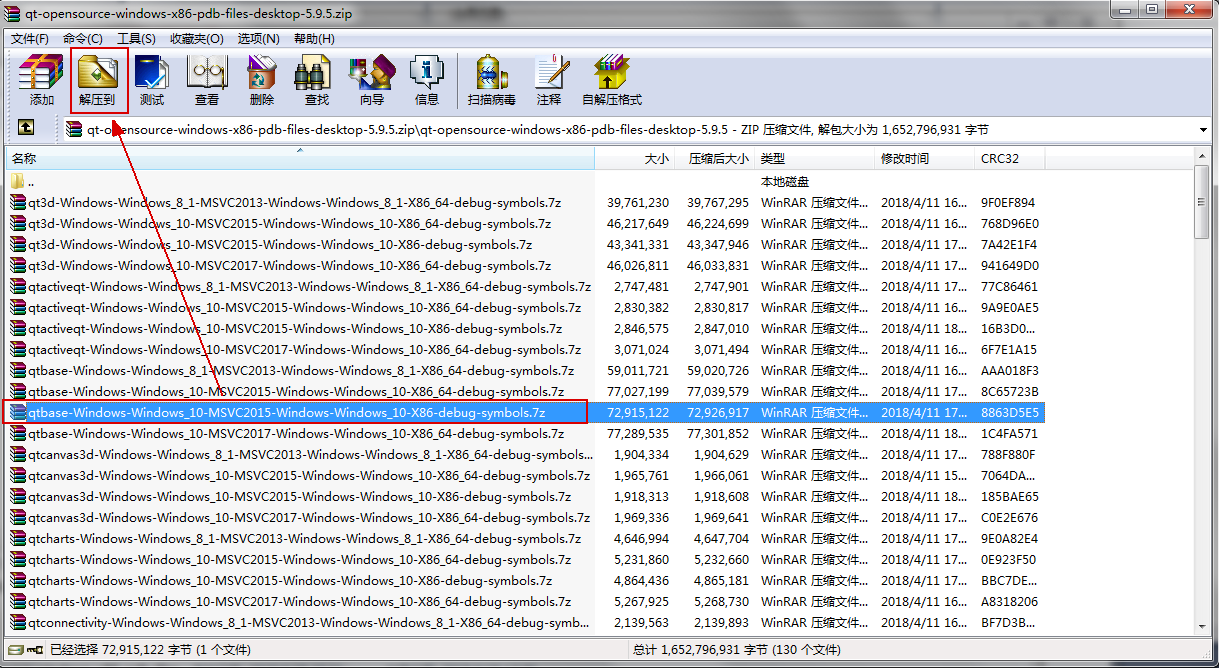Open the 文件(F) menu
1219x668 pixels.
tap(29, 38)
